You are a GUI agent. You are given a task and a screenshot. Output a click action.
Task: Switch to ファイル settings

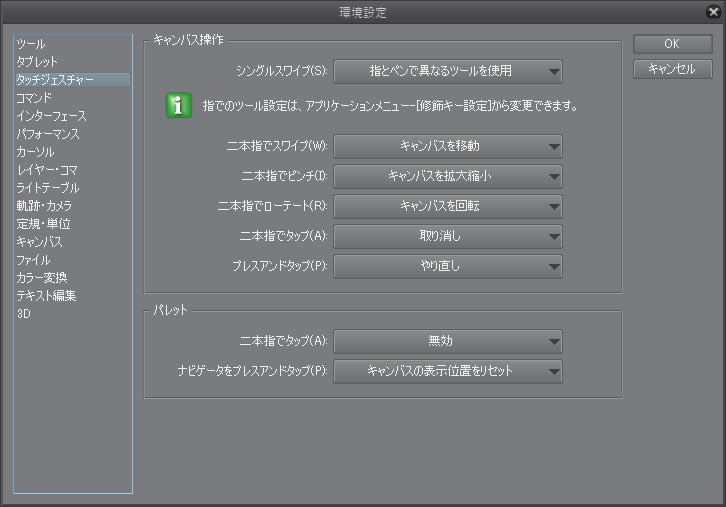(33, 260)
